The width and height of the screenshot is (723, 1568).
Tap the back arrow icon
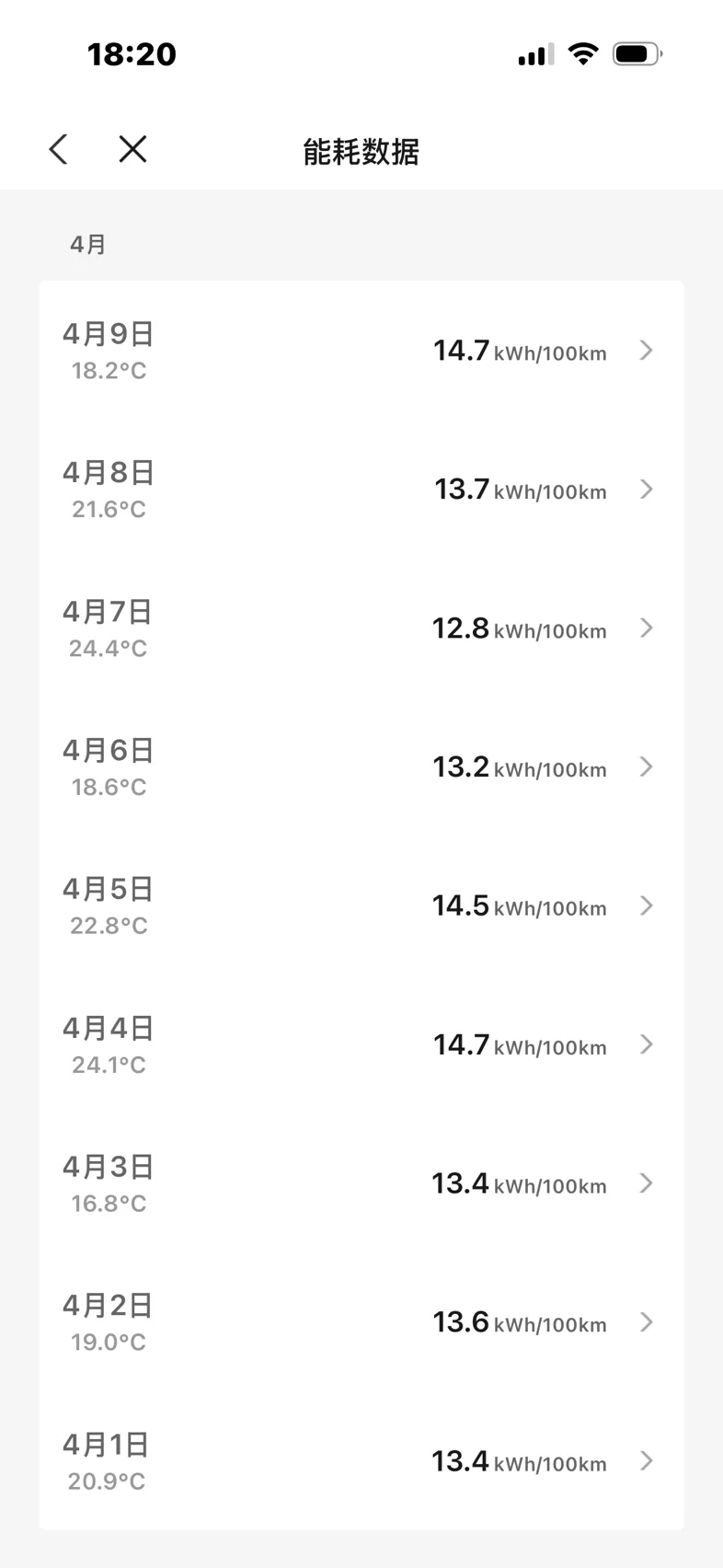59,149
